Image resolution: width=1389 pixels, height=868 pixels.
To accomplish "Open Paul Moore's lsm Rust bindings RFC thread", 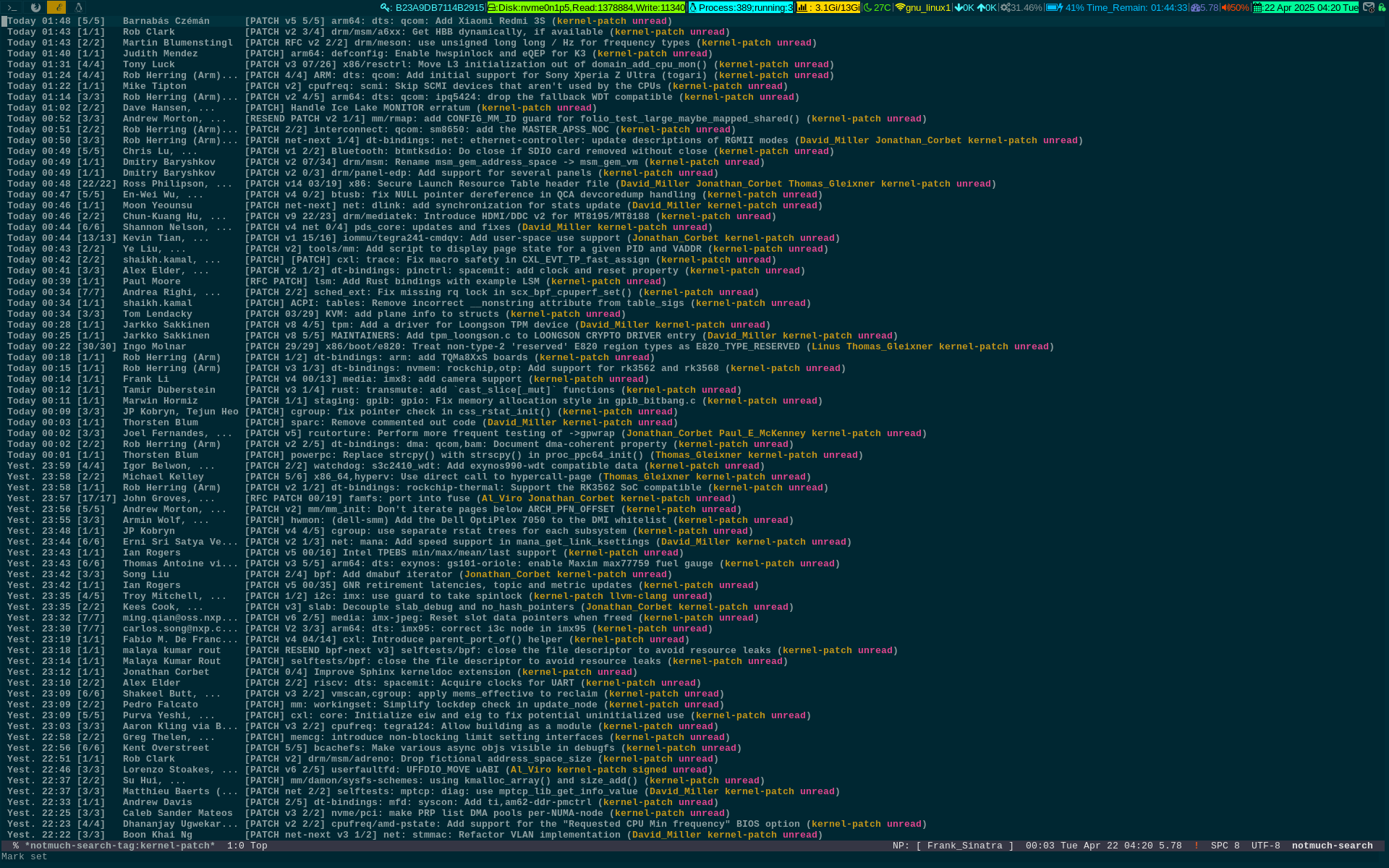I will (694, 281).
